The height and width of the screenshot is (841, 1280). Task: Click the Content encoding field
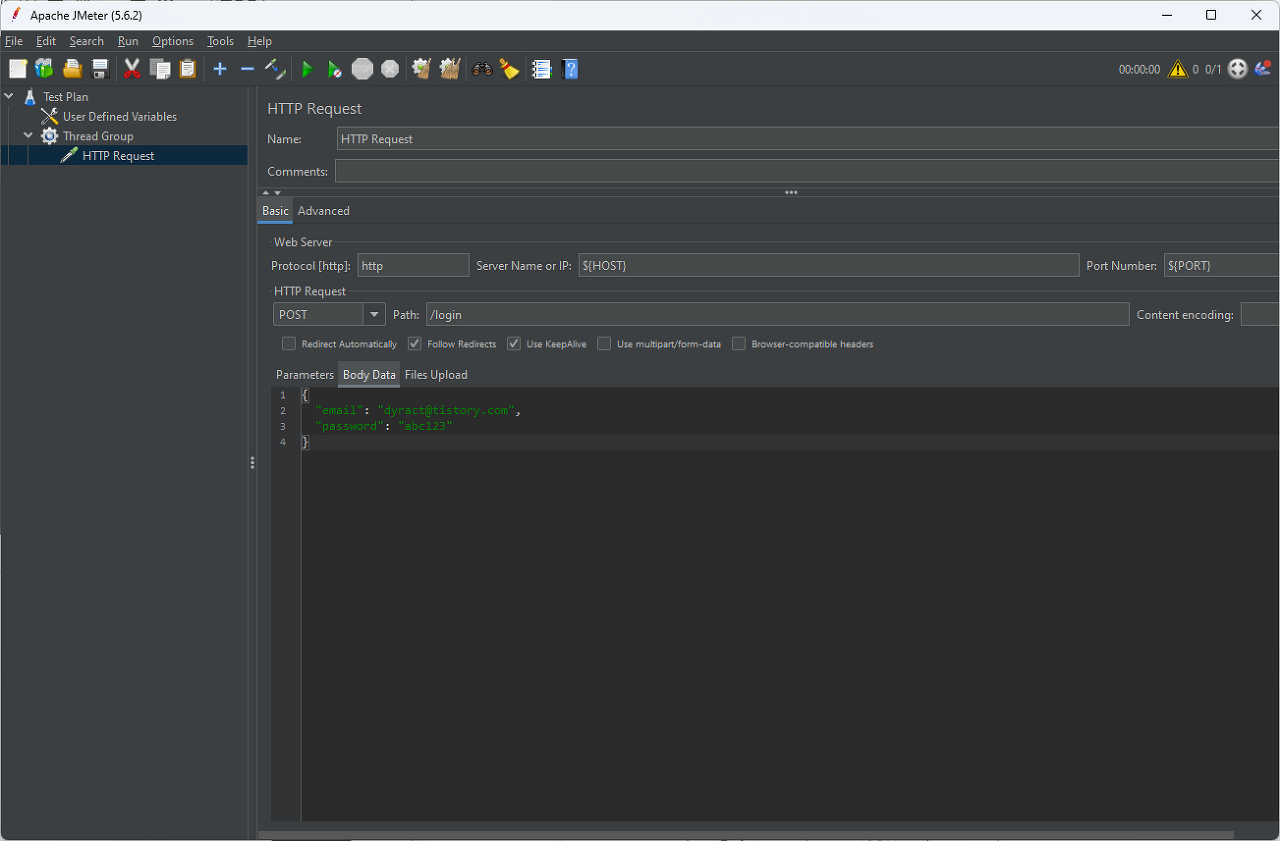1260,314
